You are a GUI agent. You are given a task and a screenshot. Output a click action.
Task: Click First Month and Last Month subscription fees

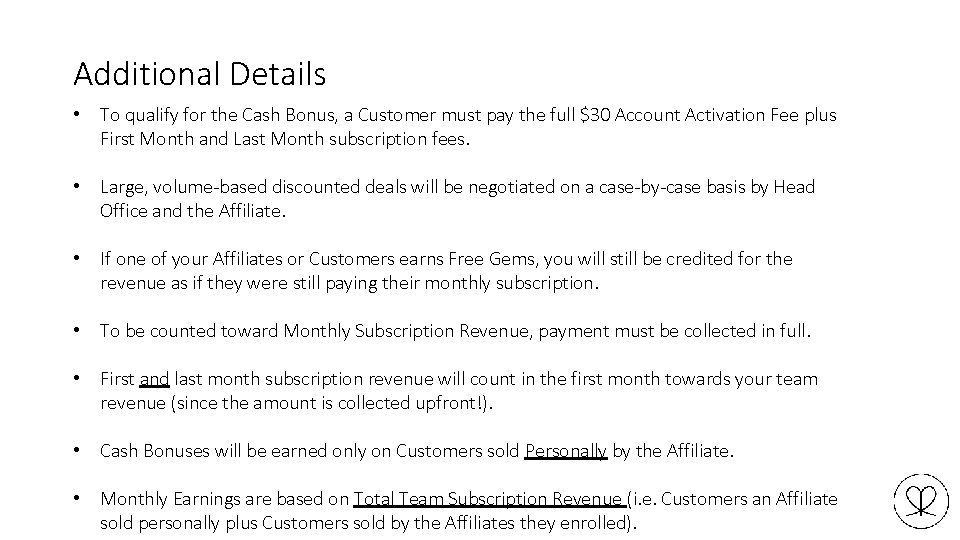[x=285, y=139]
